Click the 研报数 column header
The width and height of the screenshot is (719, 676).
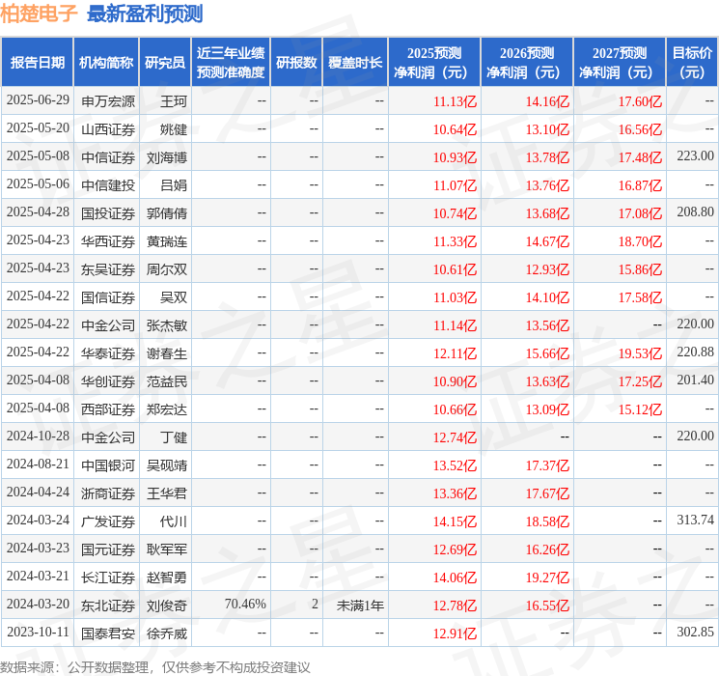[x=296, y=62]
